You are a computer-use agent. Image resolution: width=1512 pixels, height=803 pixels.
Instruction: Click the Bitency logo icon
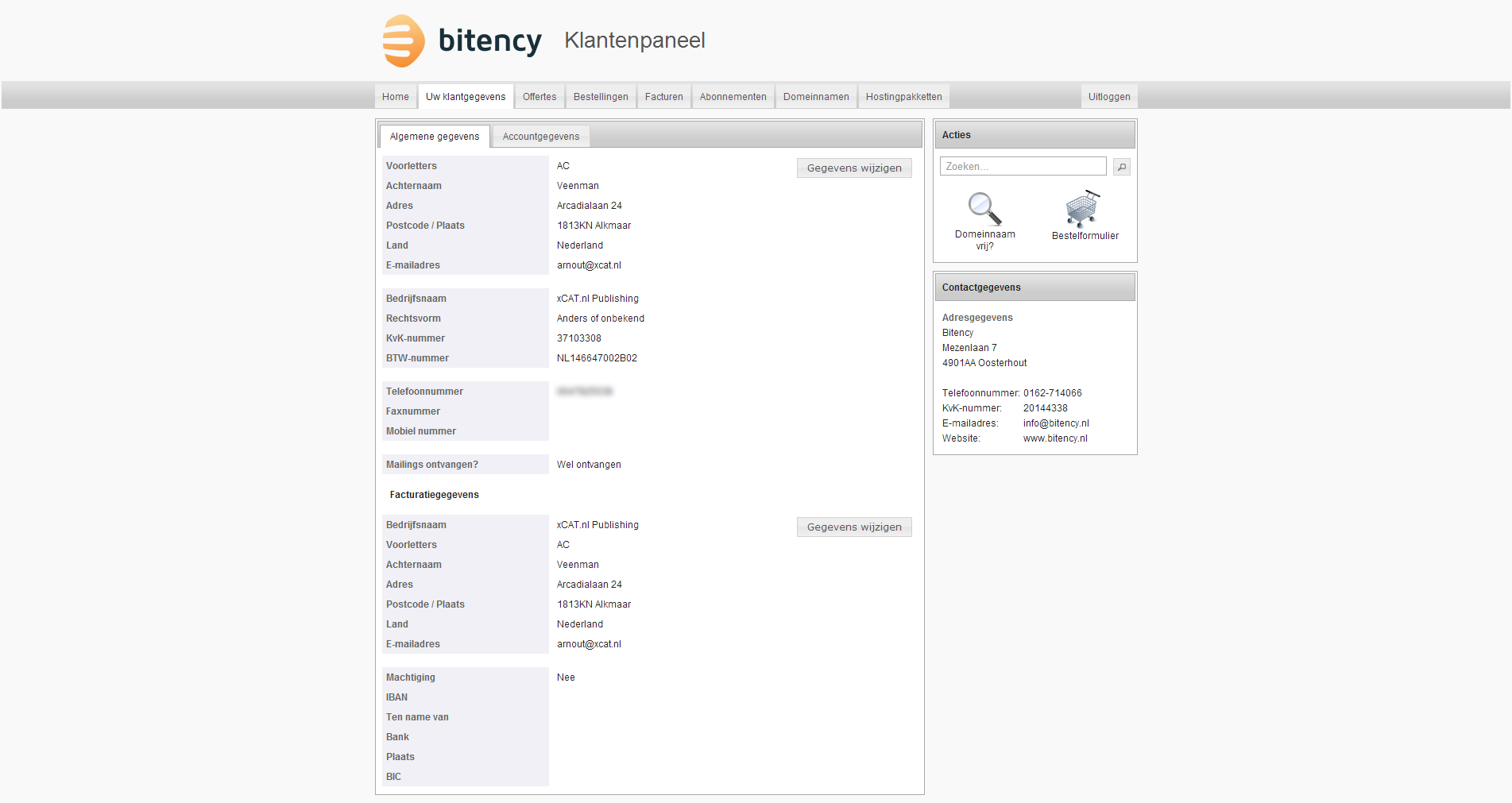(x=404, y=41)
